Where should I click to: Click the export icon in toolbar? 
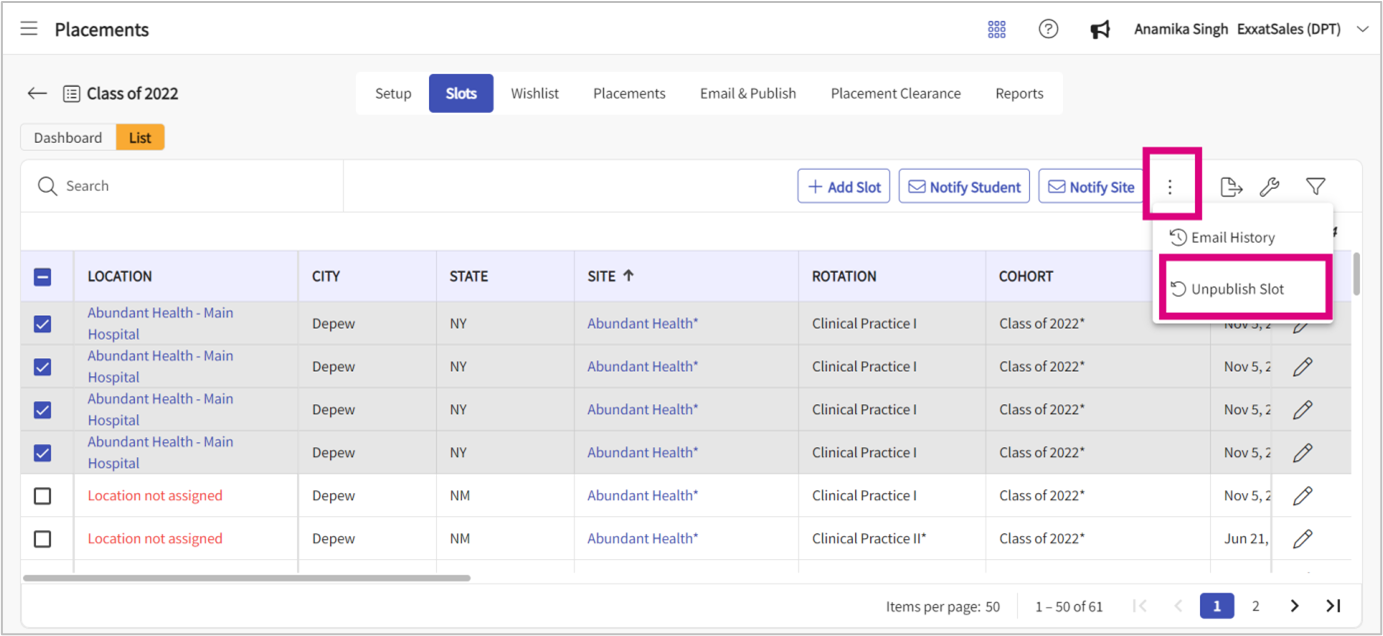coord(1231,187)
